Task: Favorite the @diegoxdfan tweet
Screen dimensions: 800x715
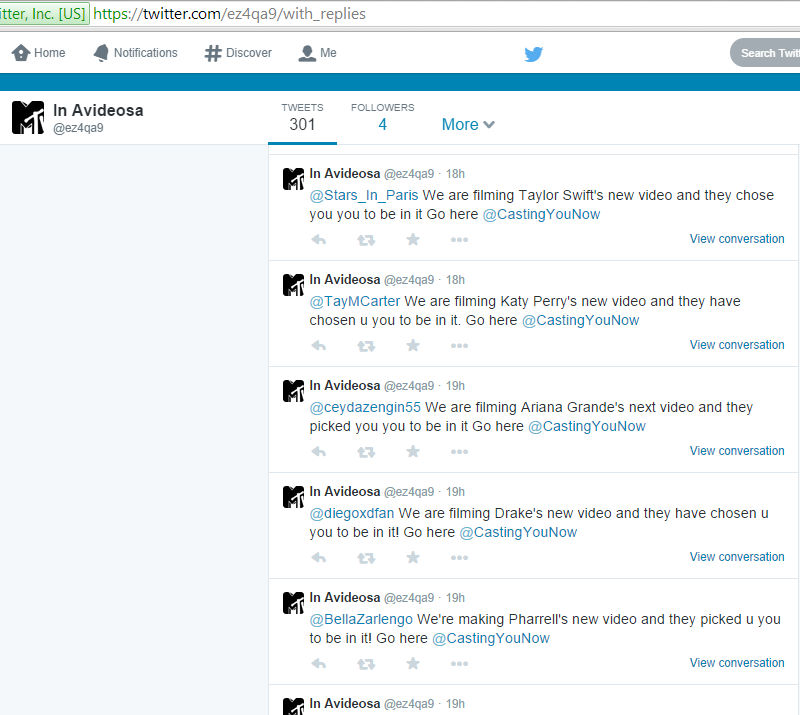Action: click(413, 557)
